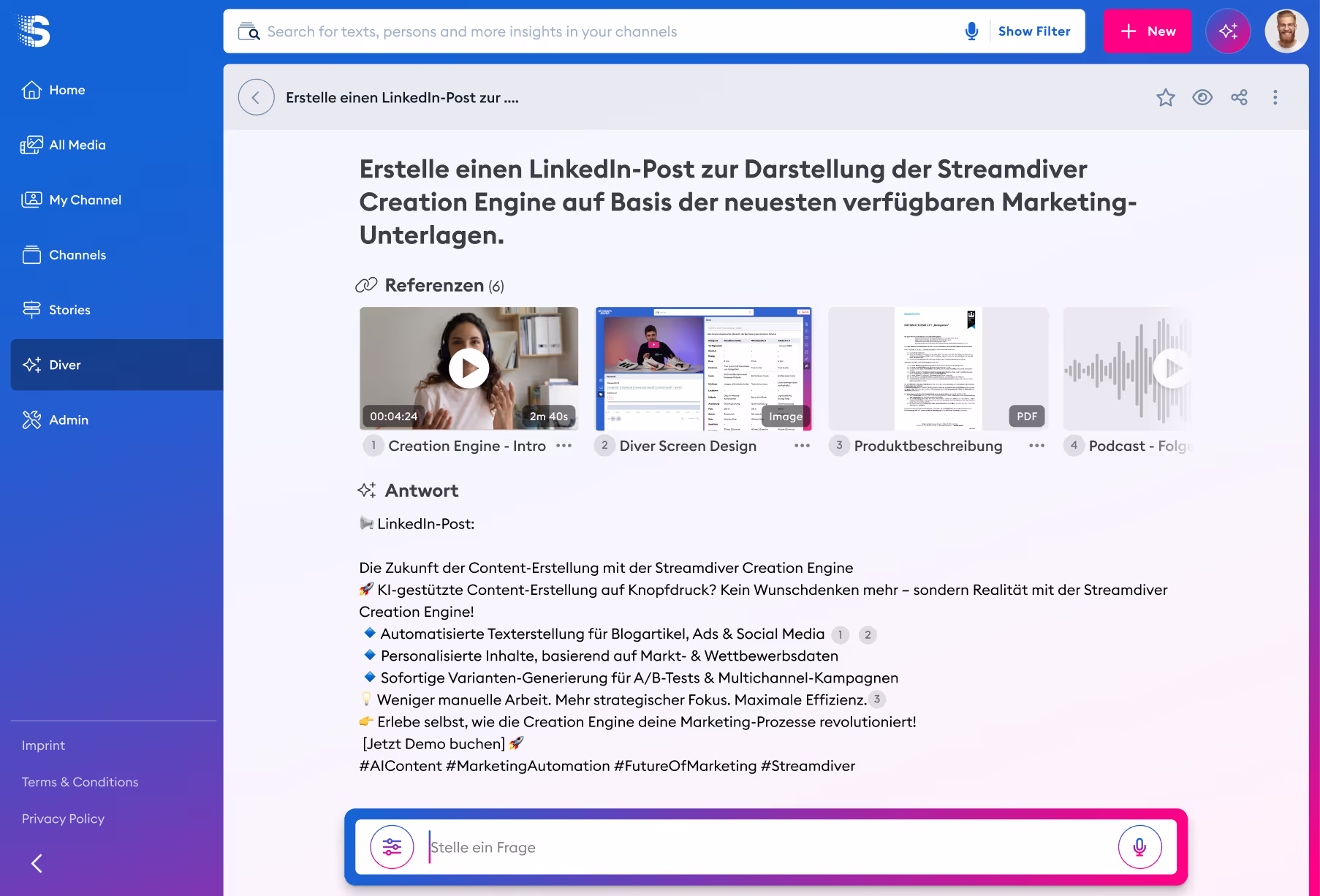This screenshot has height=896, width=1320.
Task: Open options for Creation Engine - Intro
Action: (564, 446)
